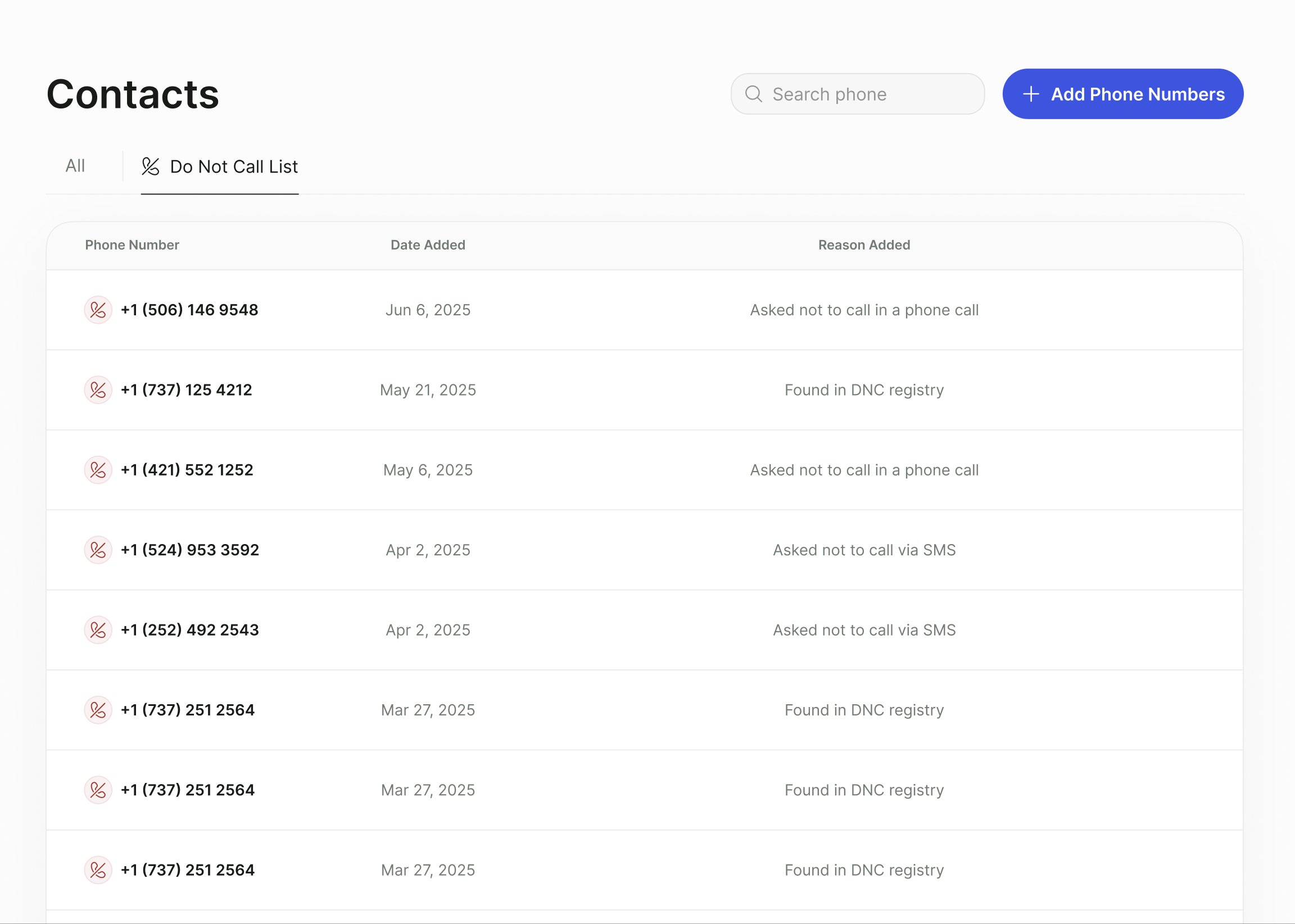Click the Apr 2, 2025 date for +1 (252) 492 2543

tap(428, 631)
